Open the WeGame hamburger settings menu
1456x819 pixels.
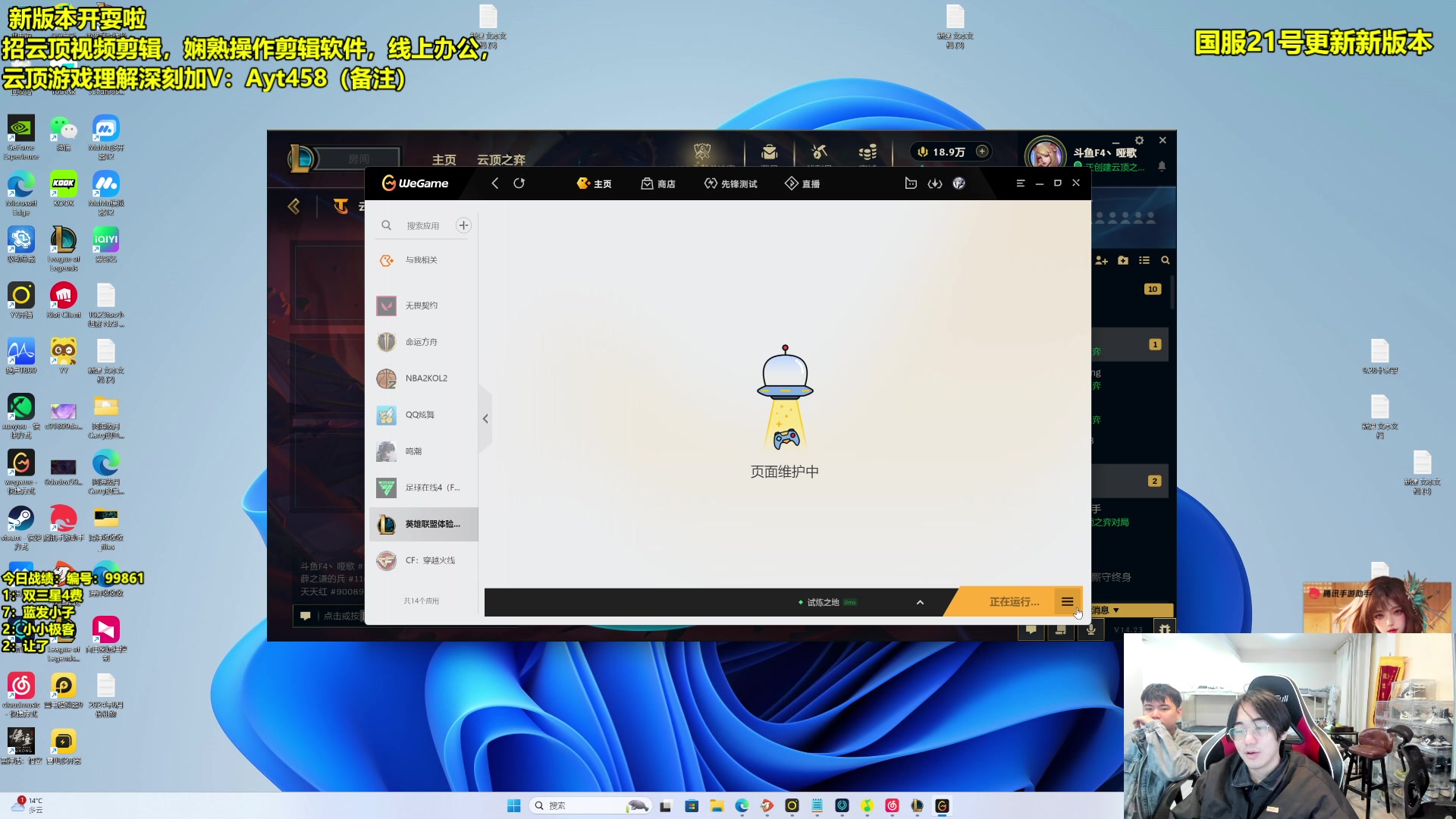pos(1021,184)
